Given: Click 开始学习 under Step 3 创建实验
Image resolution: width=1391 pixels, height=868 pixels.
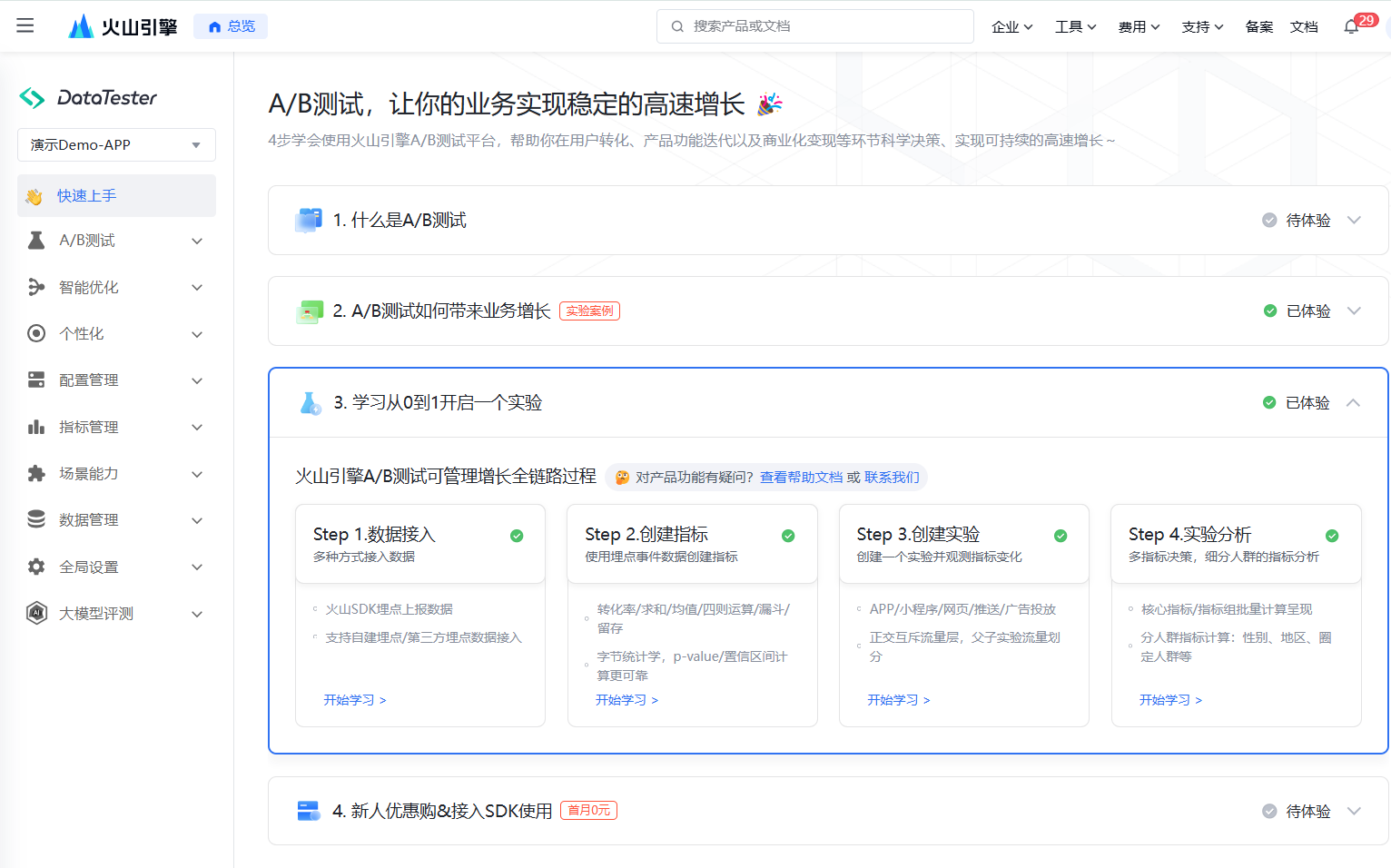Looking at the screenshot, I should pos(899,700).
